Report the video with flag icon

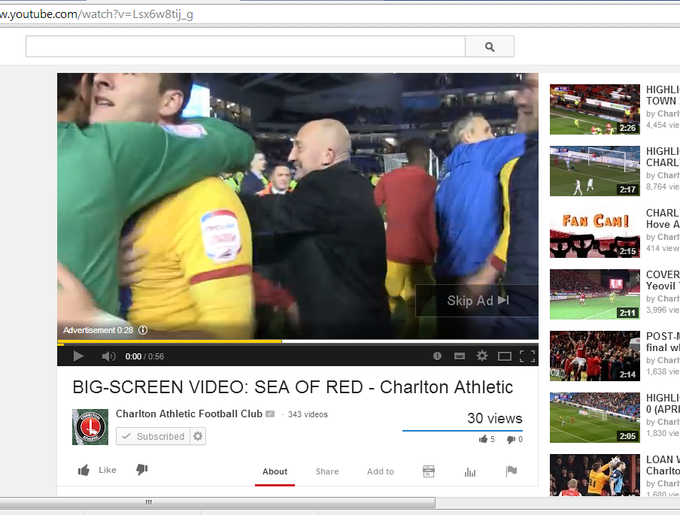point(511,471)
